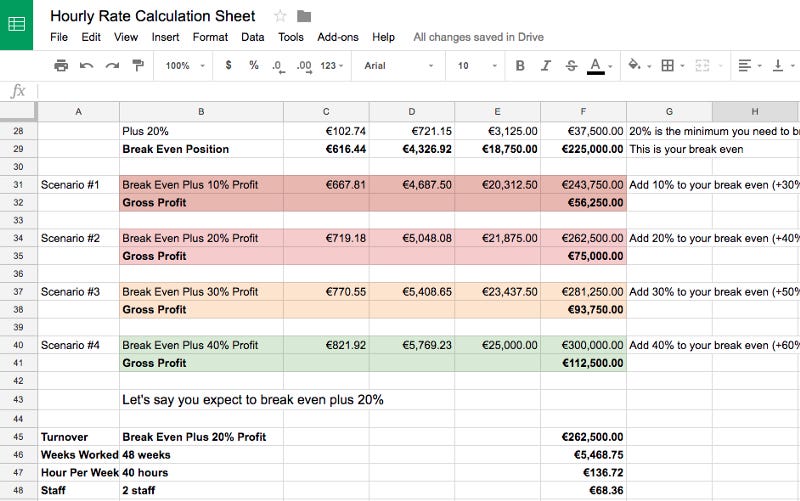Star this spreadsheet using the star icon
Image resolution: width=800 pixels, height=501 pixels.
coord(280,16)
